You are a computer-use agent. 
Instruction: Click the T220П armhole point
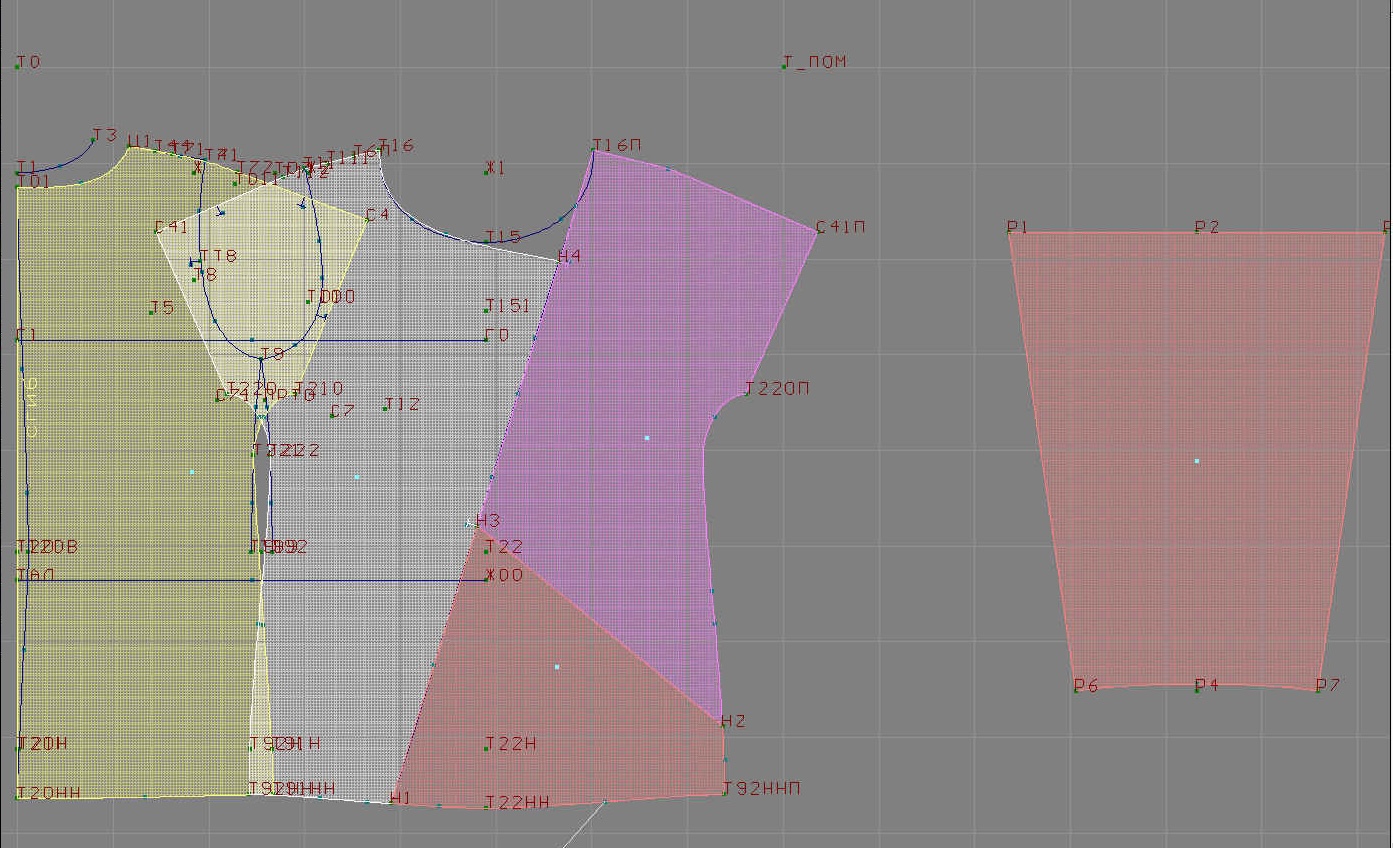tap(746, 393)
